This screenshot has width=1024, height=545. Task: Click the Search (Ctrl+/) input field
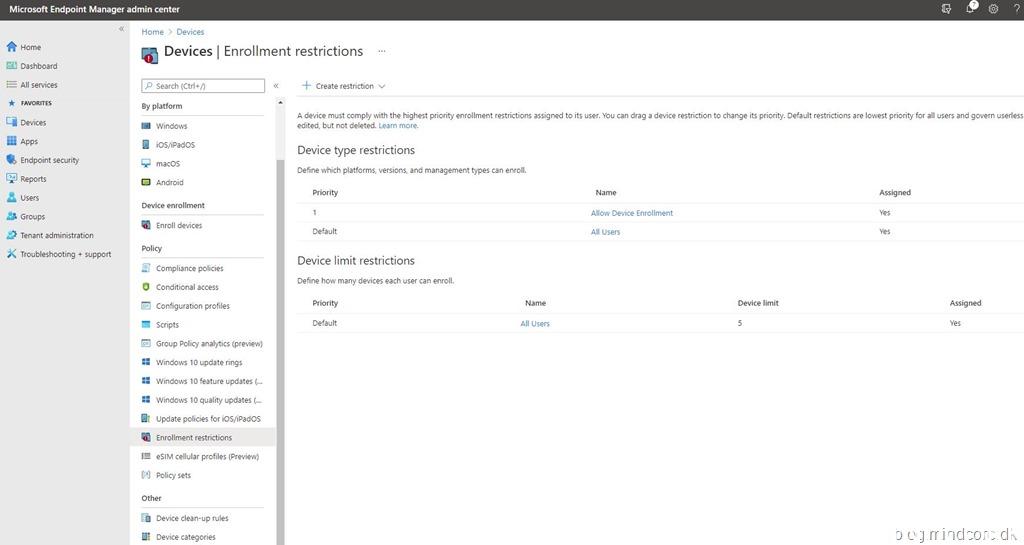203,86
